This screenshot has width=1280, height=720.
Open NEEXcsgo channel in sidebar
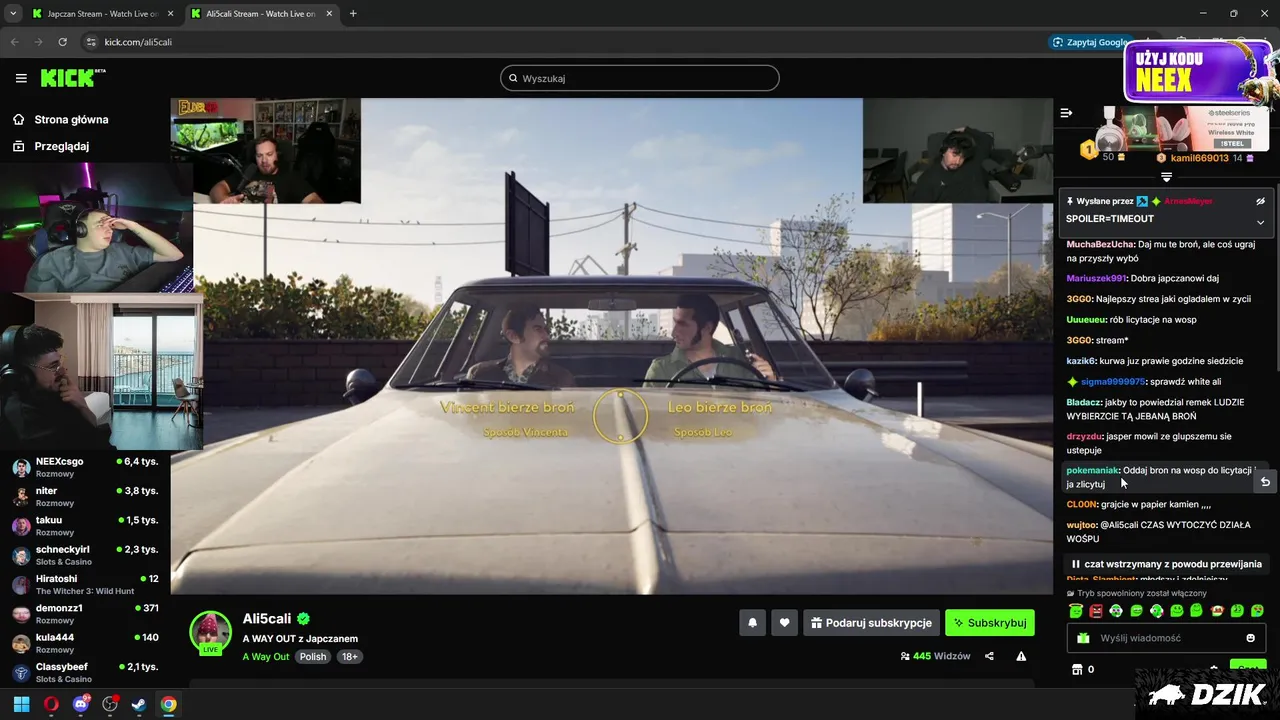tap(85, 467)
